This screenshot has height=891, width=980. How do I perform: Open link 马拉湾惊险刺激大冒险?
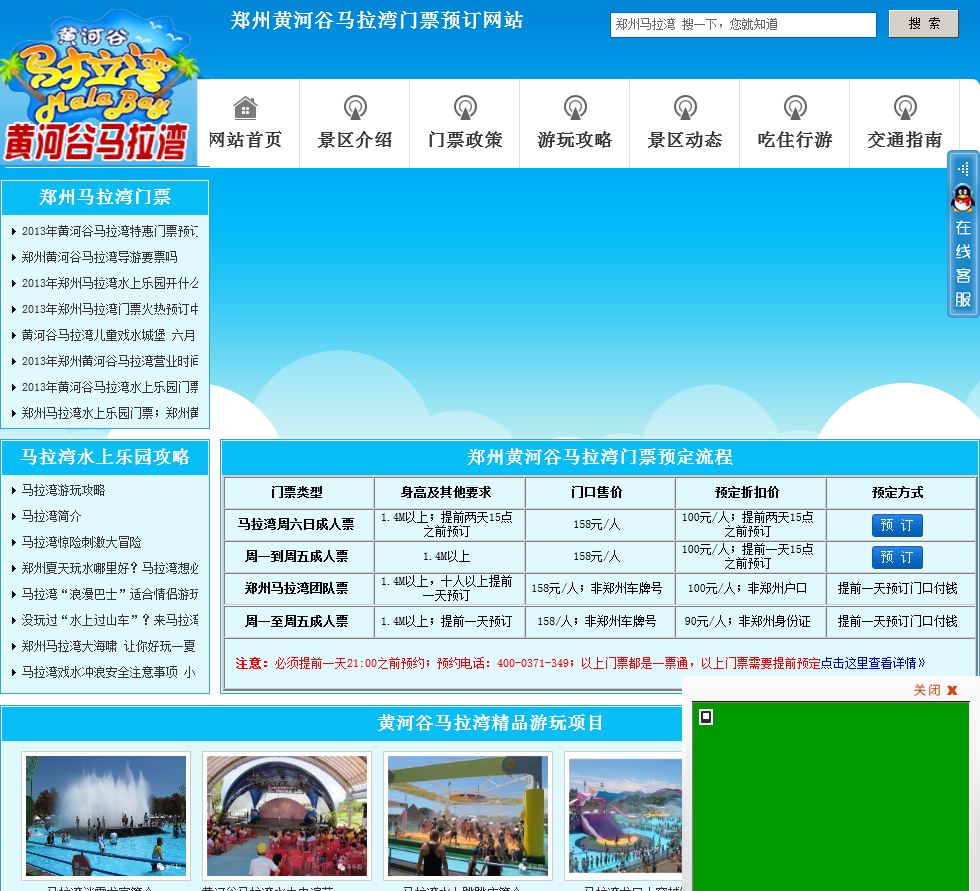81,542
